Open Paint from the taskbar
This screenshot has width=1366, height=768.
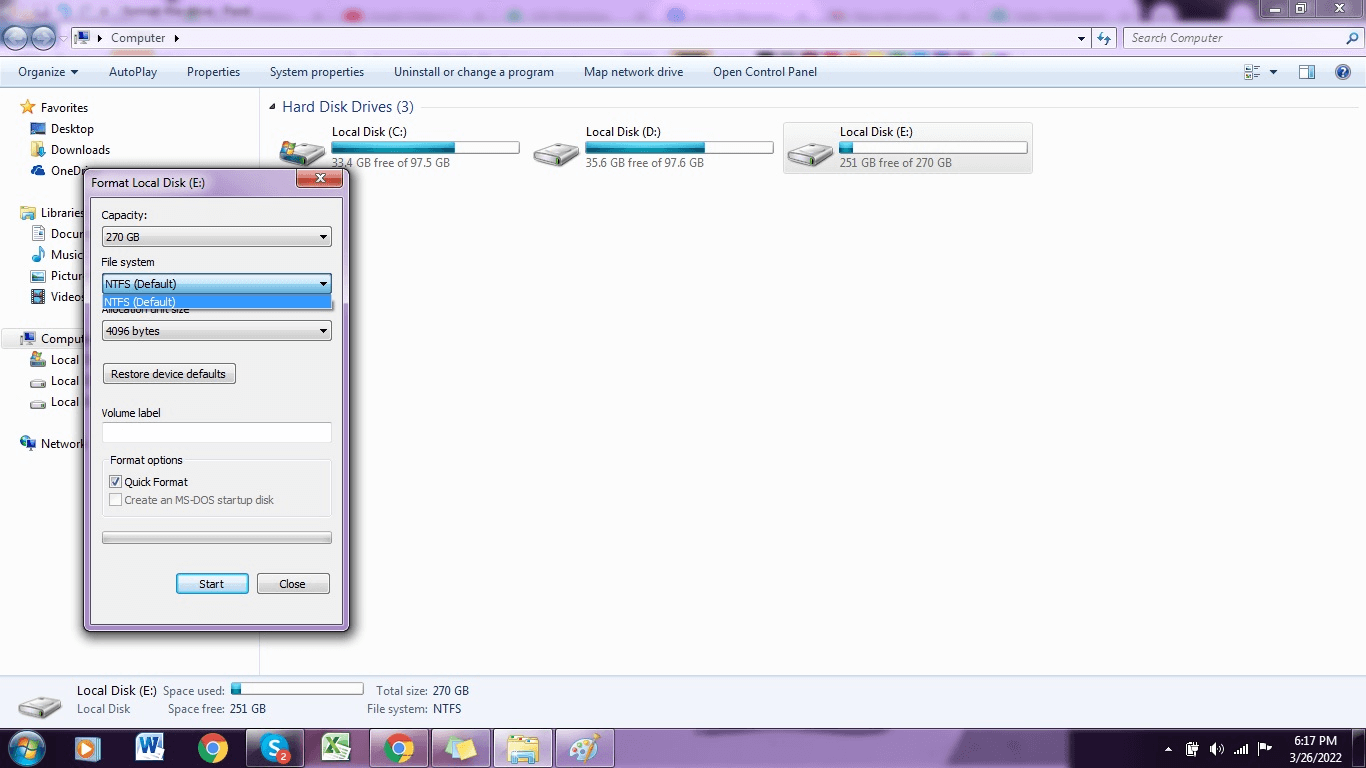click(584, 748)
